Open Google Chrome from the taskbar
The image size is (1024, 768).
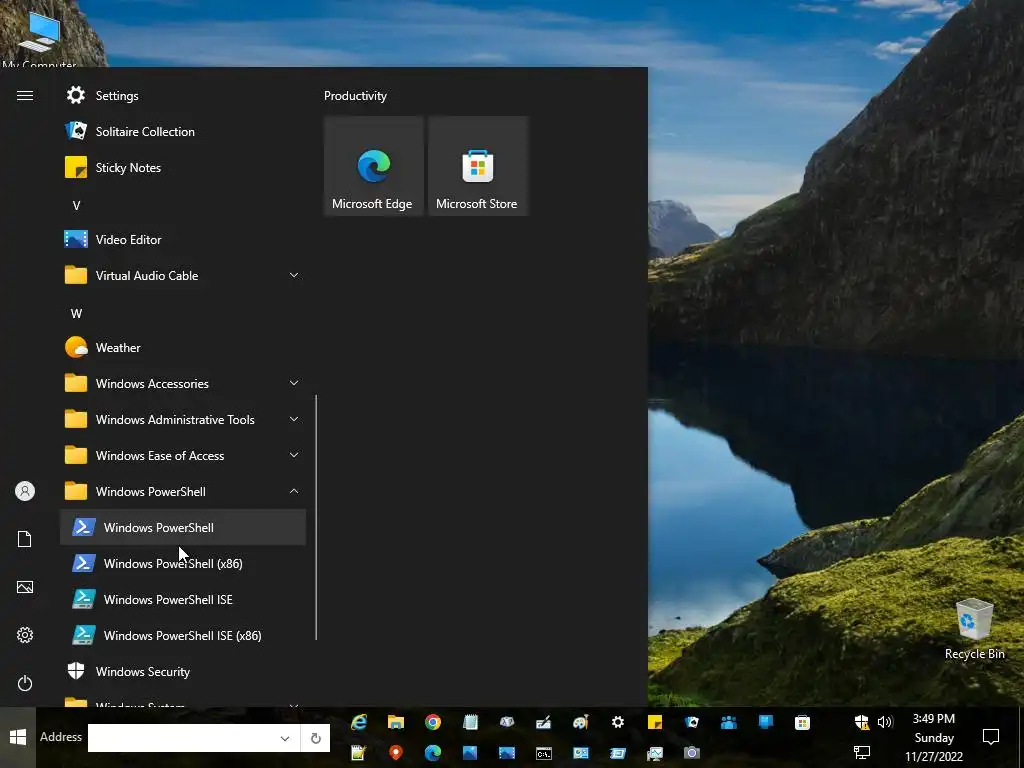(433, 722)
